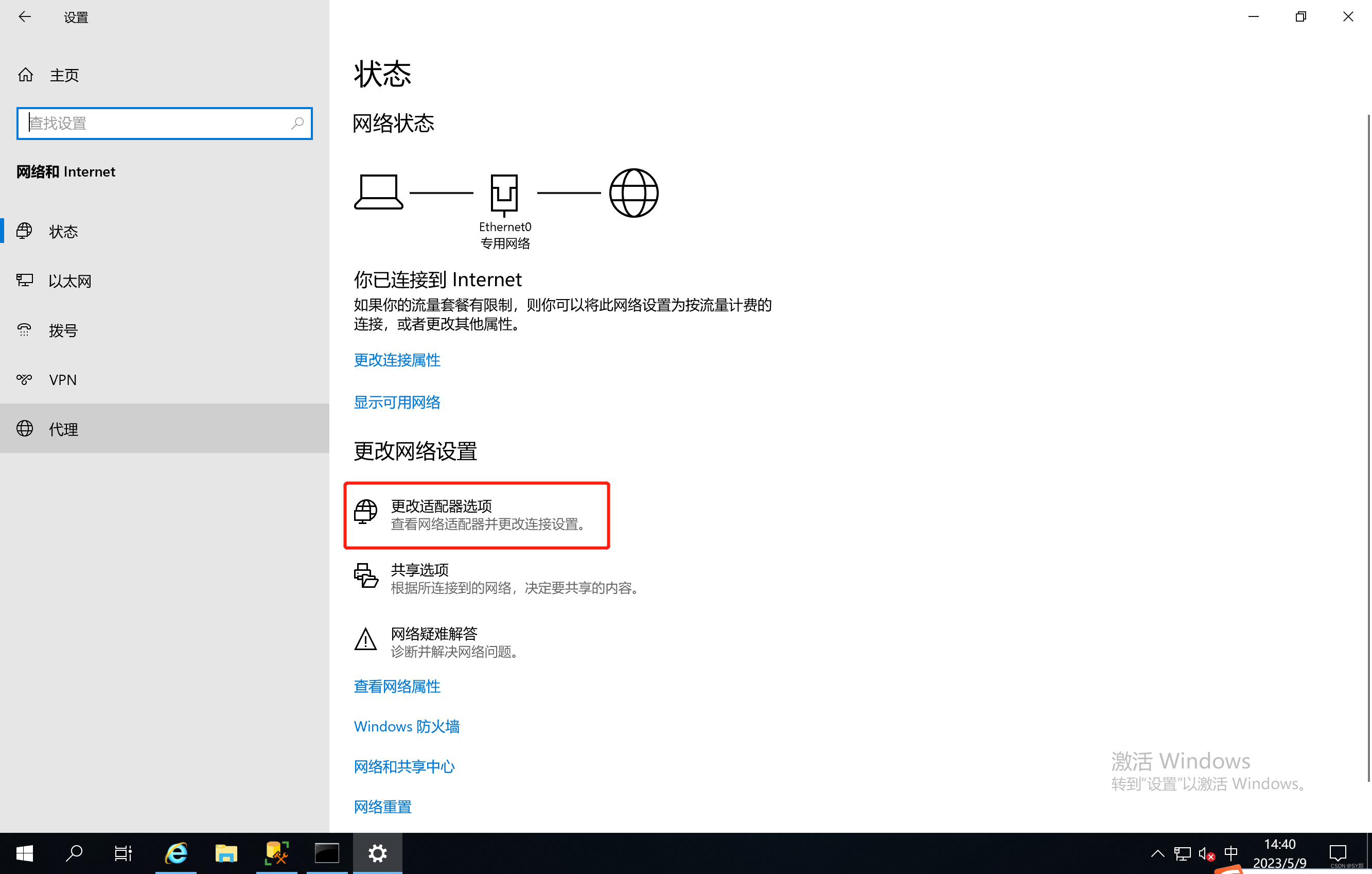The image size is (1372, 874).
Task: Click the 网络重置 link
Action: [x=382, y=807]
